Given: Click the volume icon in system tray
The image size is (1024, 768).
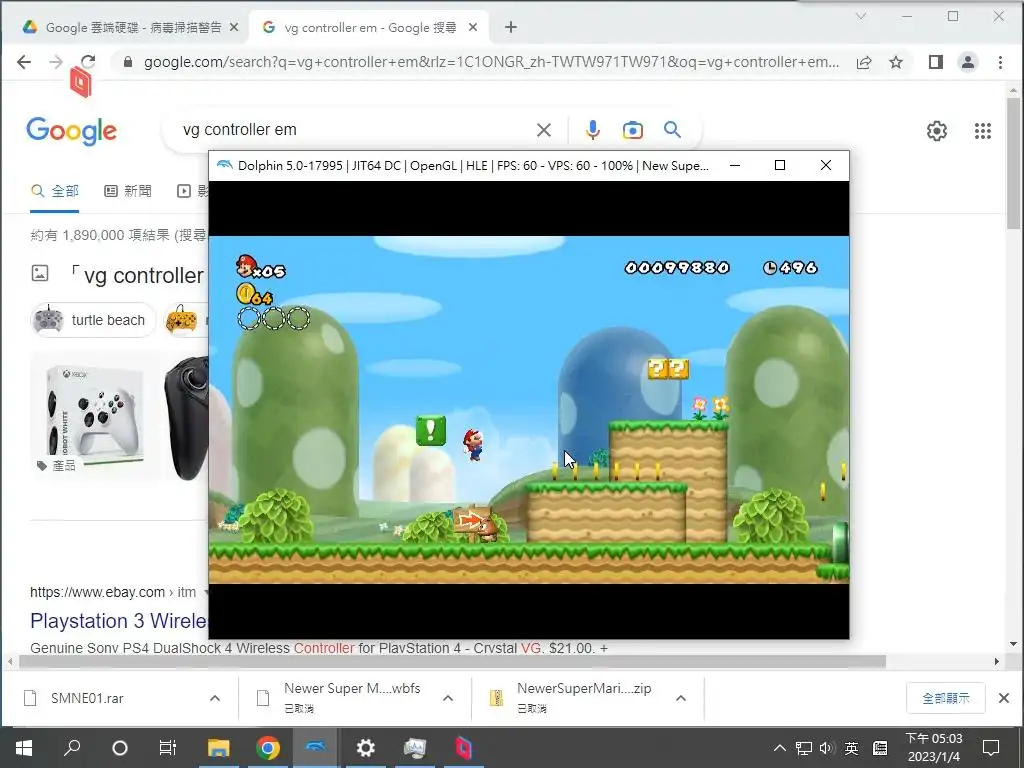Looking at the screenshot, I should coord(827,748).
